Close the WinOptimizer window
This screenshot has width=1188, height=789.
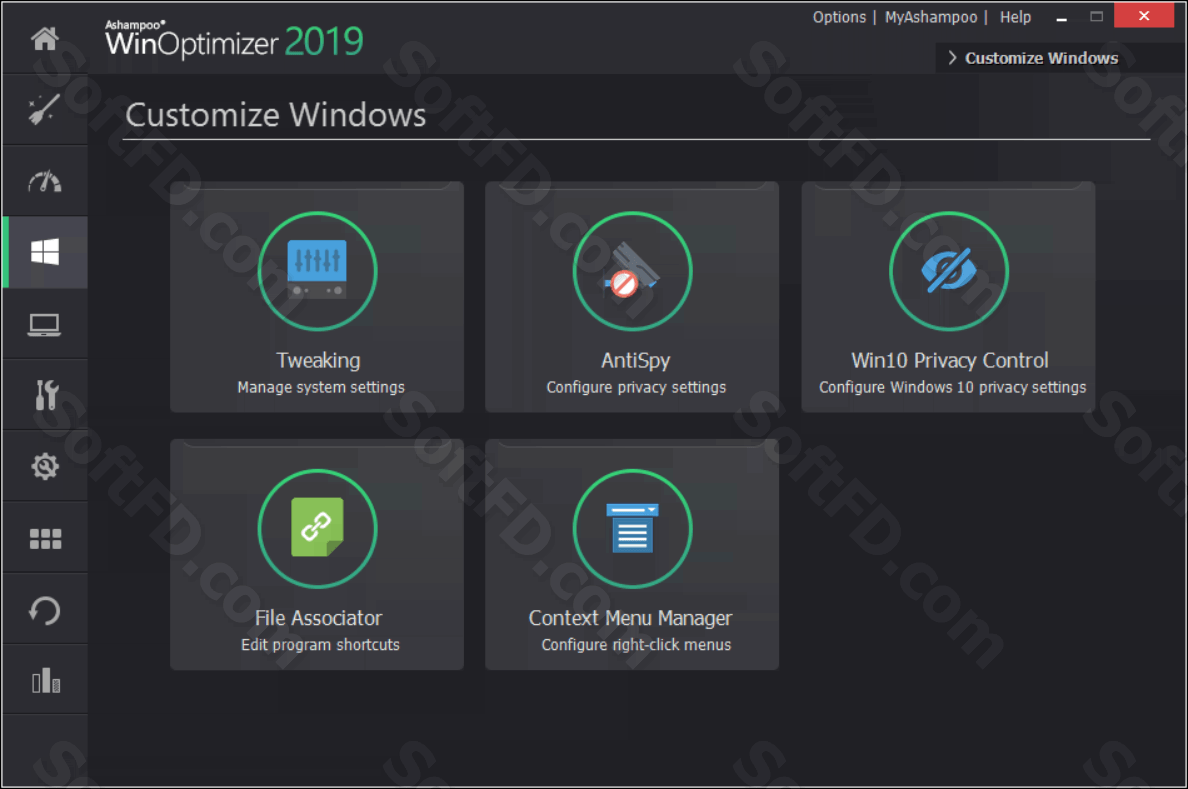click(1144, 16)
